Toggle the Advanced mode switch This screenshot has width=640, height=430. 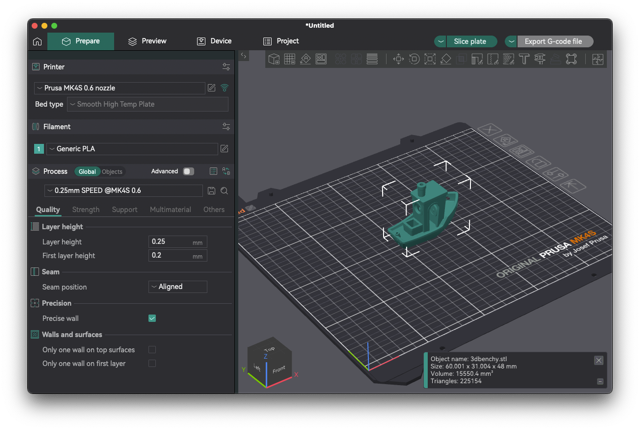pos(189,171)
